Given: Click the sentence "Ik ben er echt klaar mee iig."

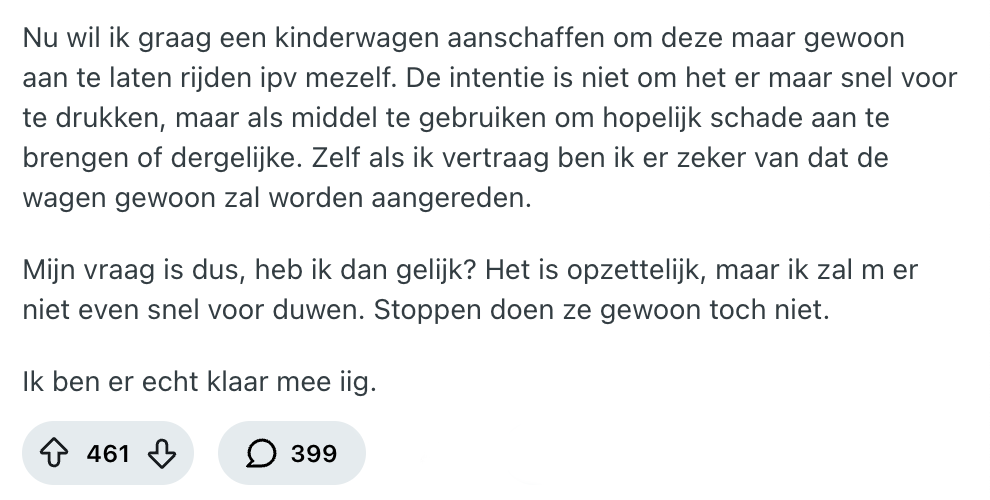Looking at the screenshot, I should [200, 382].
